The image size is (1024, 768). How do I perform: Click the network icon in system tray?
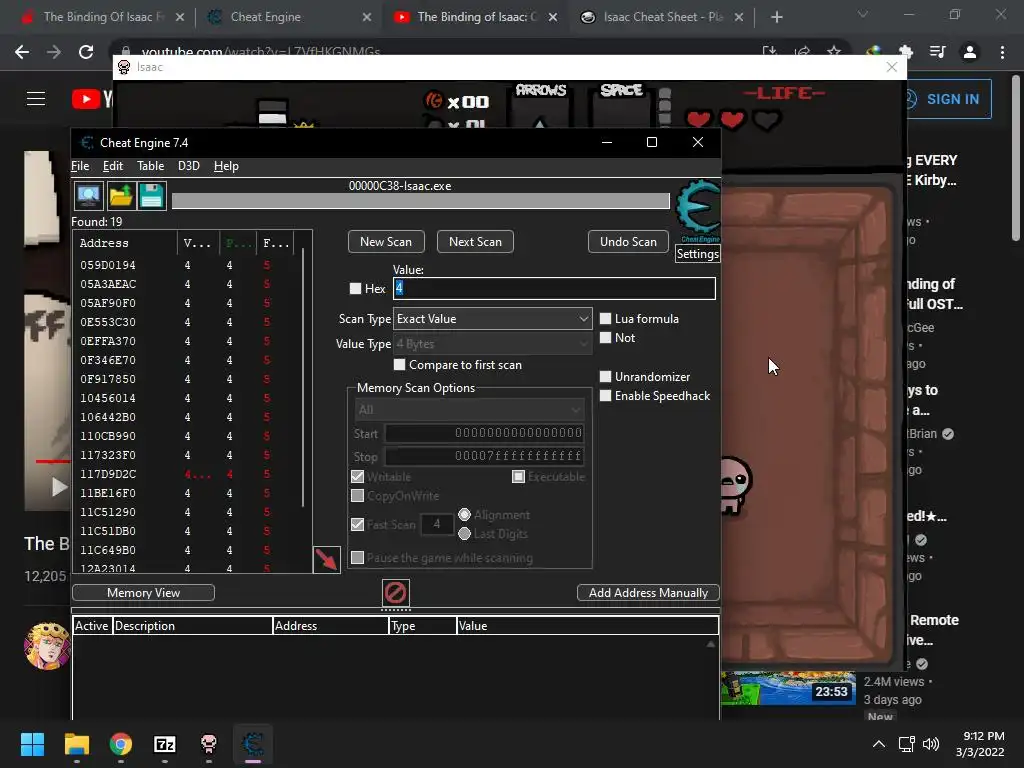click(x=906, y=744)
